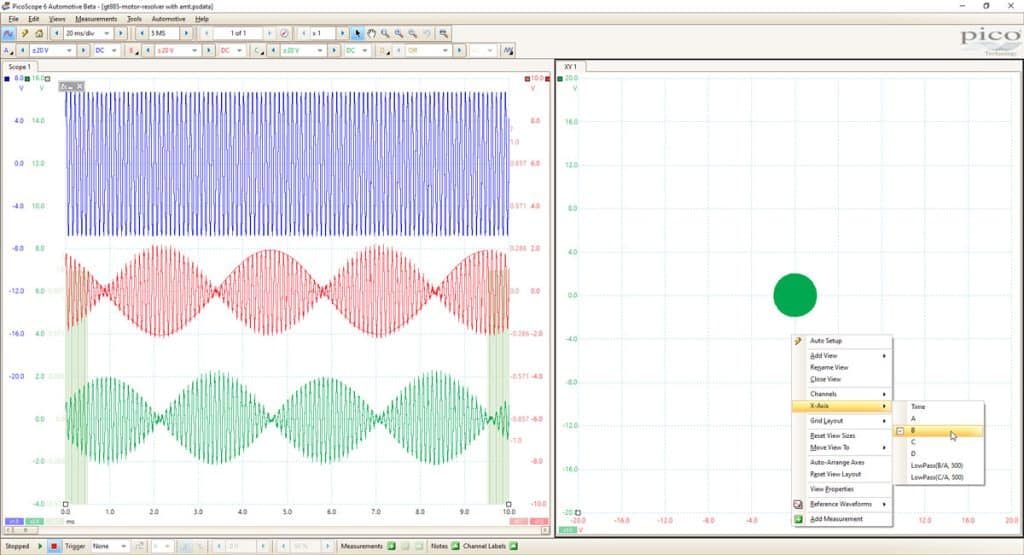Select B as the X-Axis source

938,431
